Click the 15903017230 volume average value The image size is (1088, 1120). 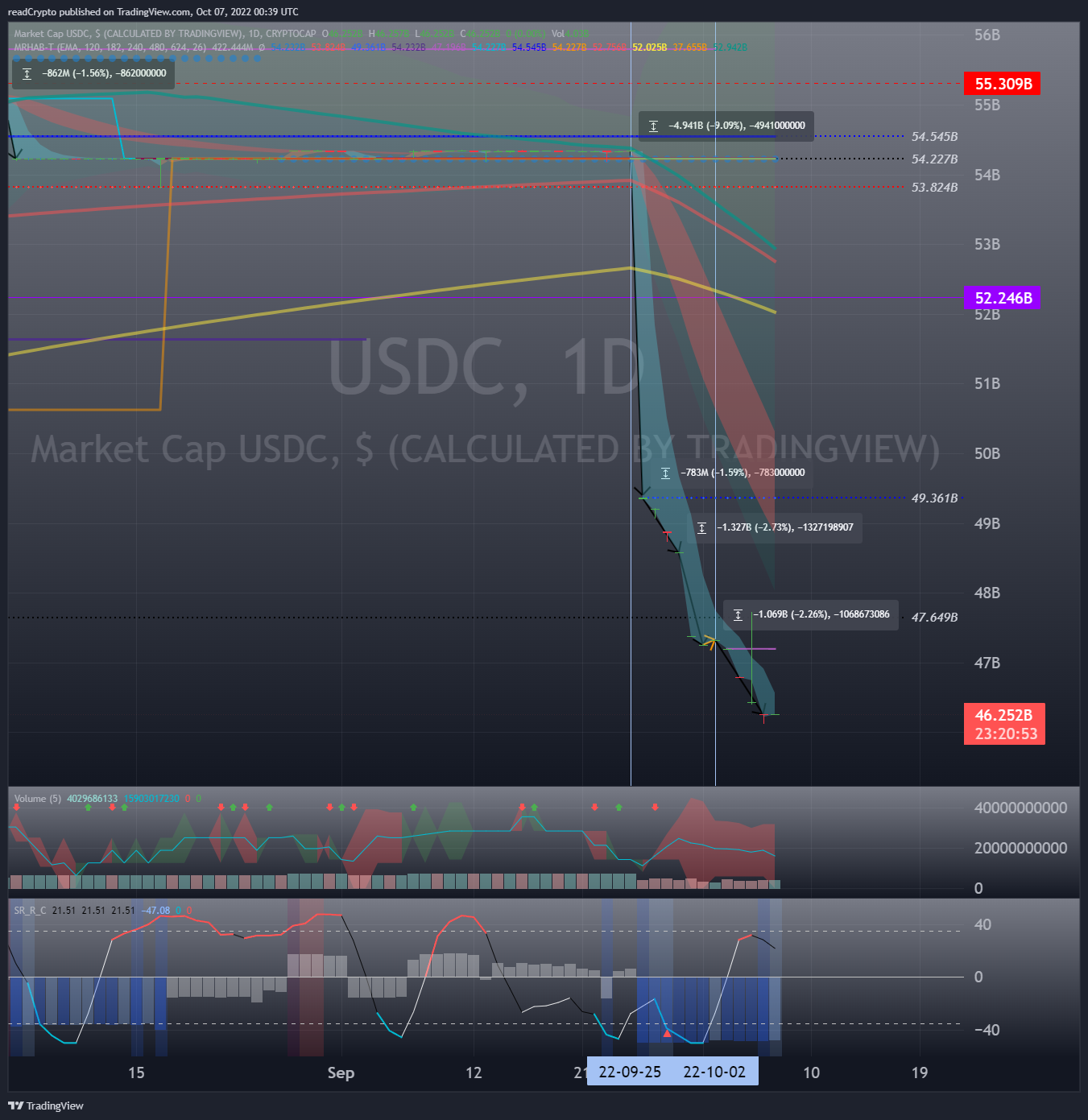pos(151,799)
